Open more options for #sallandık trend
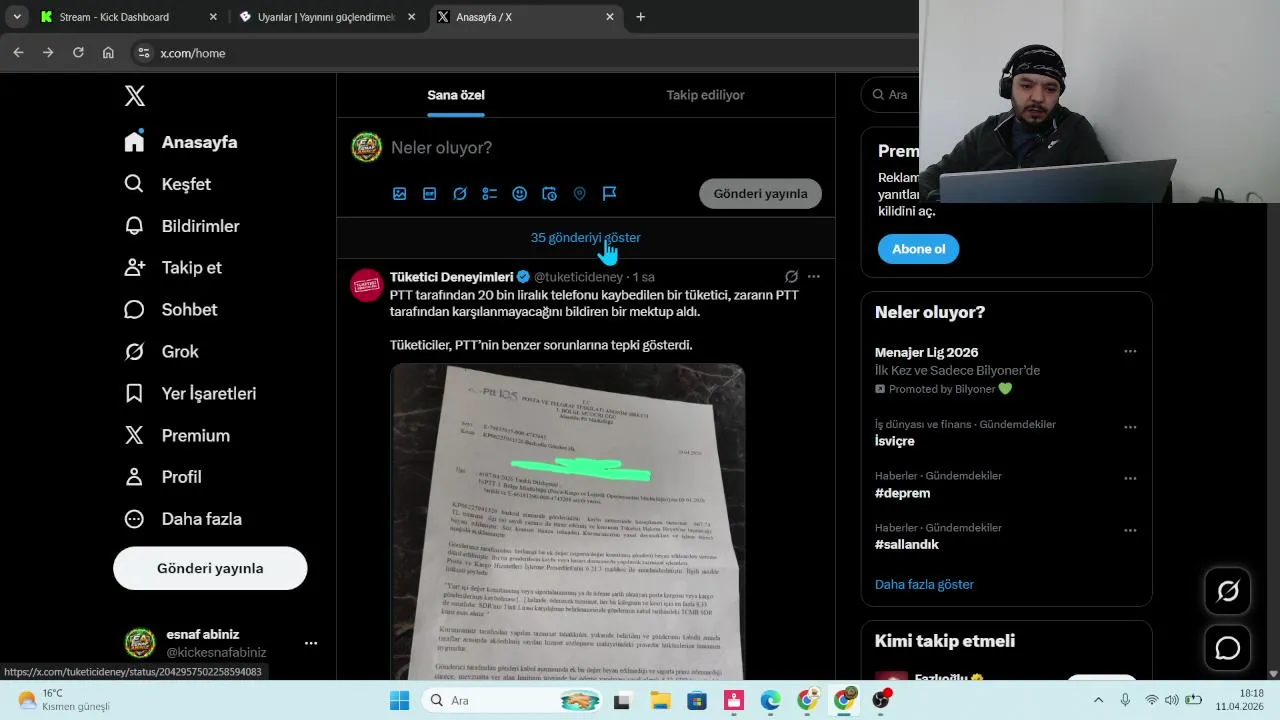 [1130, 530]
